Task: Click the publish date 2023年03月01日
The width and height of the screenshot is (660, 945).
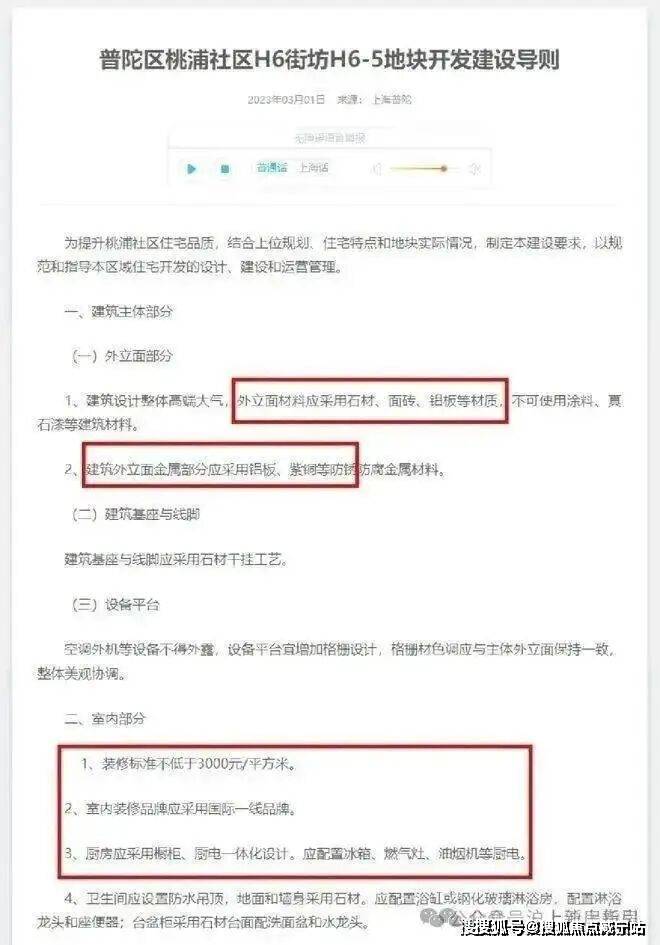Action: point(286,99)
